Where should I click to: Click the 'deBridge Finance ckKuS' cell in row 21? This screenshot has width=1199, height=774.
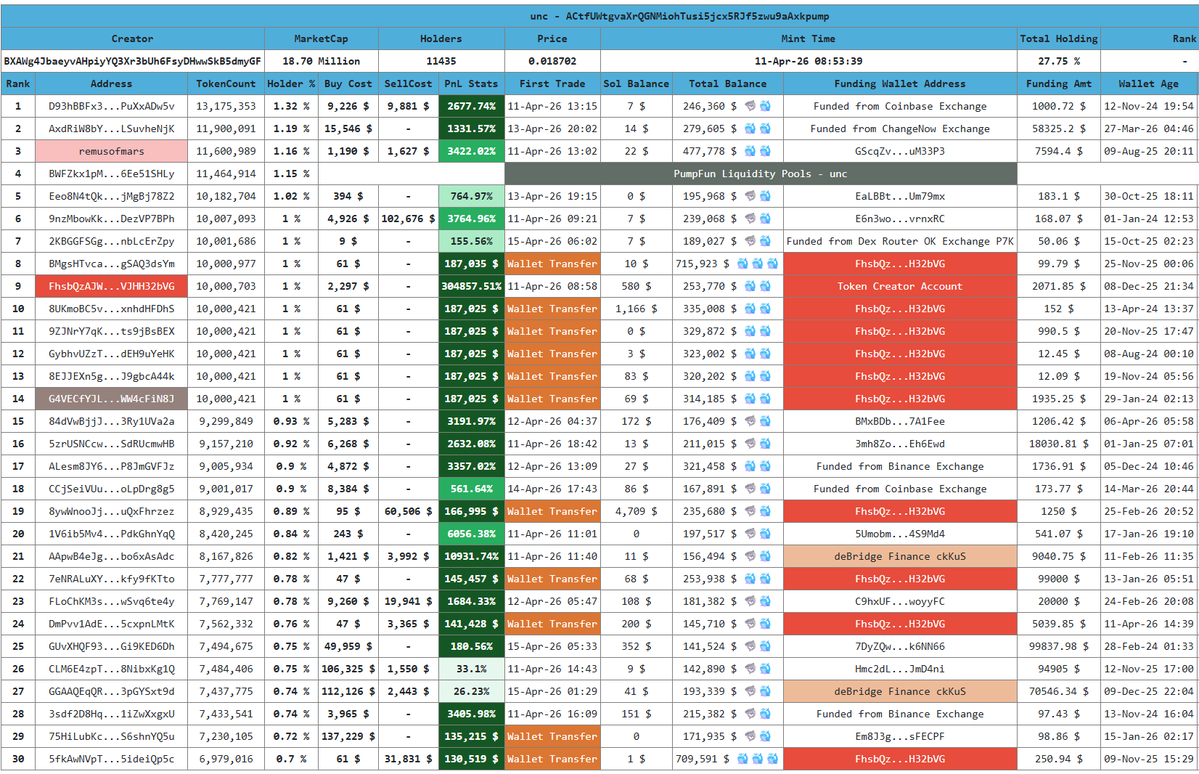tap(900, 556)
